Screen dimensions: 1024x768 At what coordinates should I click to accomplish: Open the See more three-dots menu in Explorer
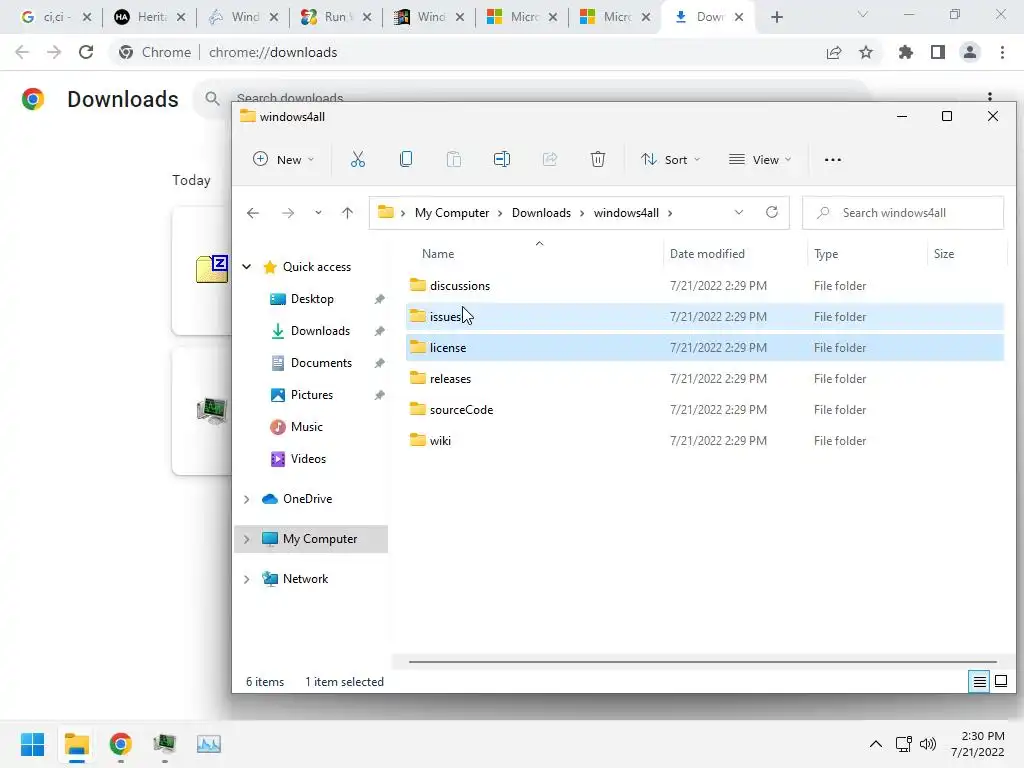833,159
